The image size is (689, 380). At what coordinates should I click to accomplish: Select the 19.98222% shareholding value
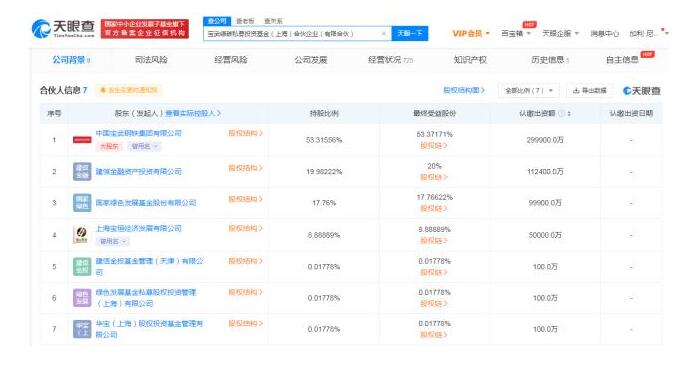324,171
